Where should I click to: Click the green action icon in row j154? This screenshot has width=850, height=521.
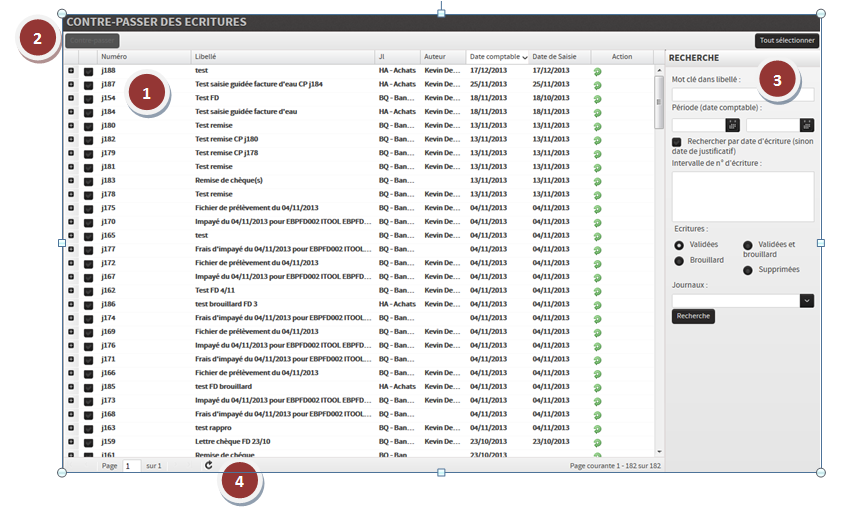[x=597, y=99]
